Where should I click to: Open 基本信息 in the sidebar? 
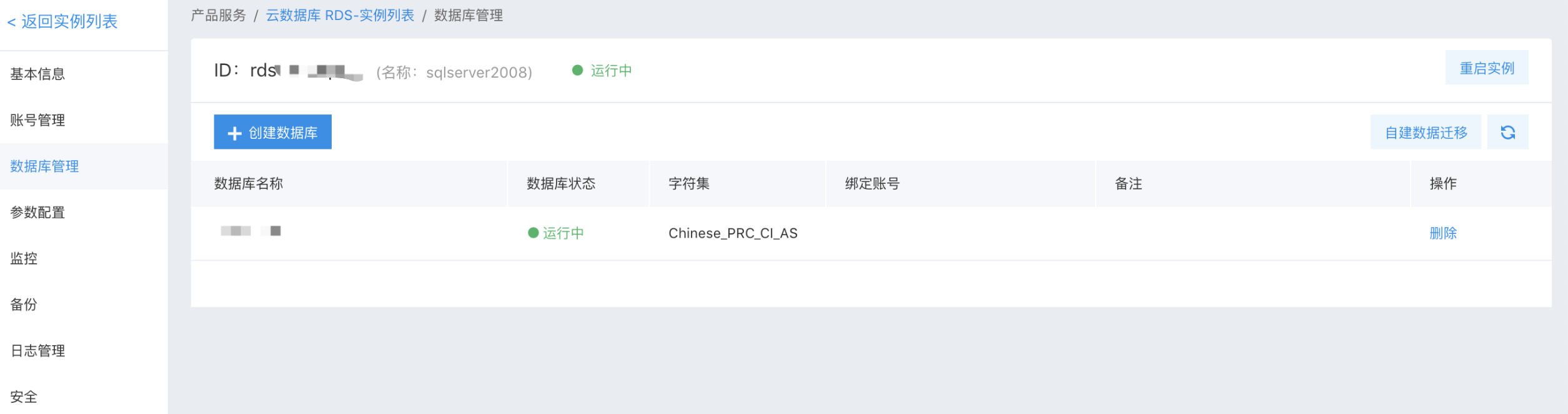pos(37,74)
